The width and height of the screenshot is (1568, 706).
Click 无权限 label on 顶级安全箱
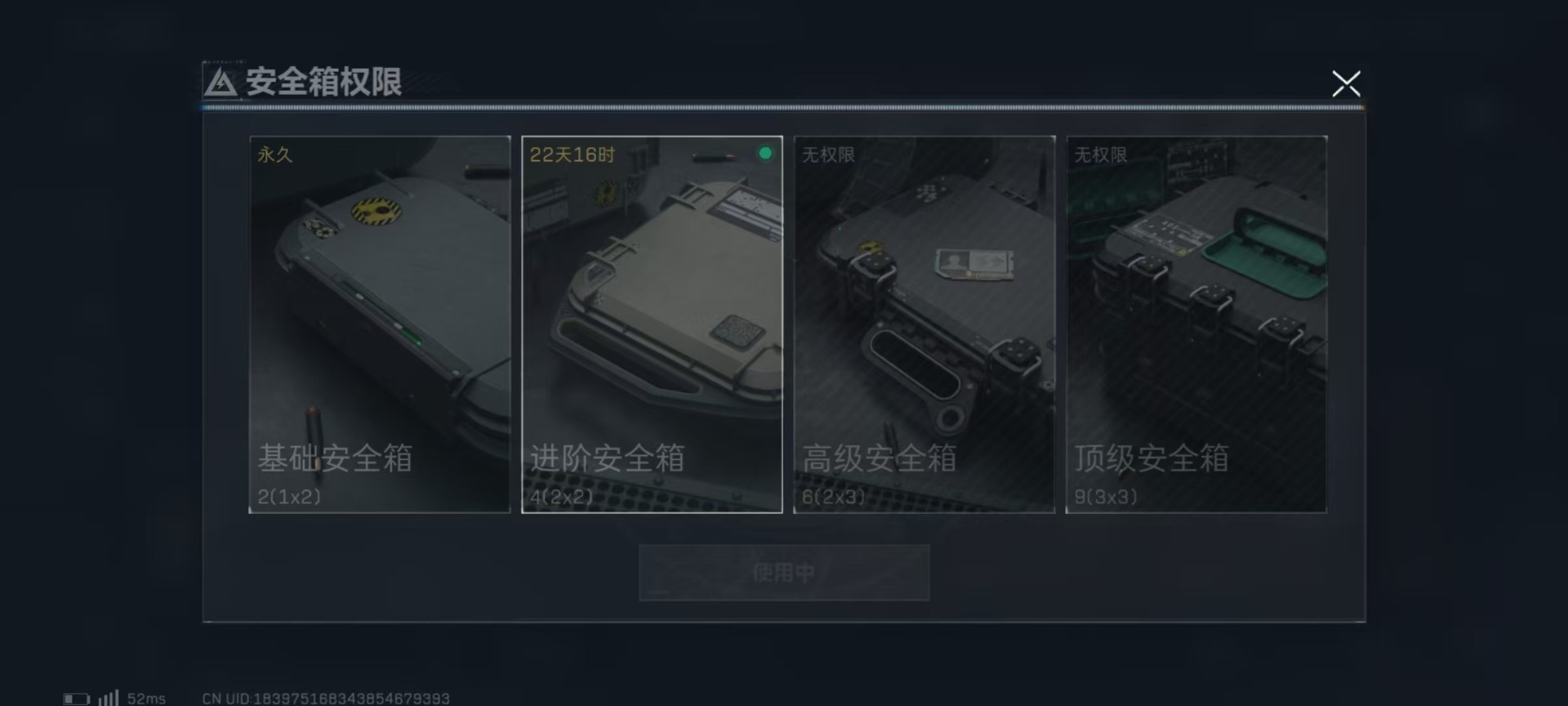click(x=1100, y=154)
